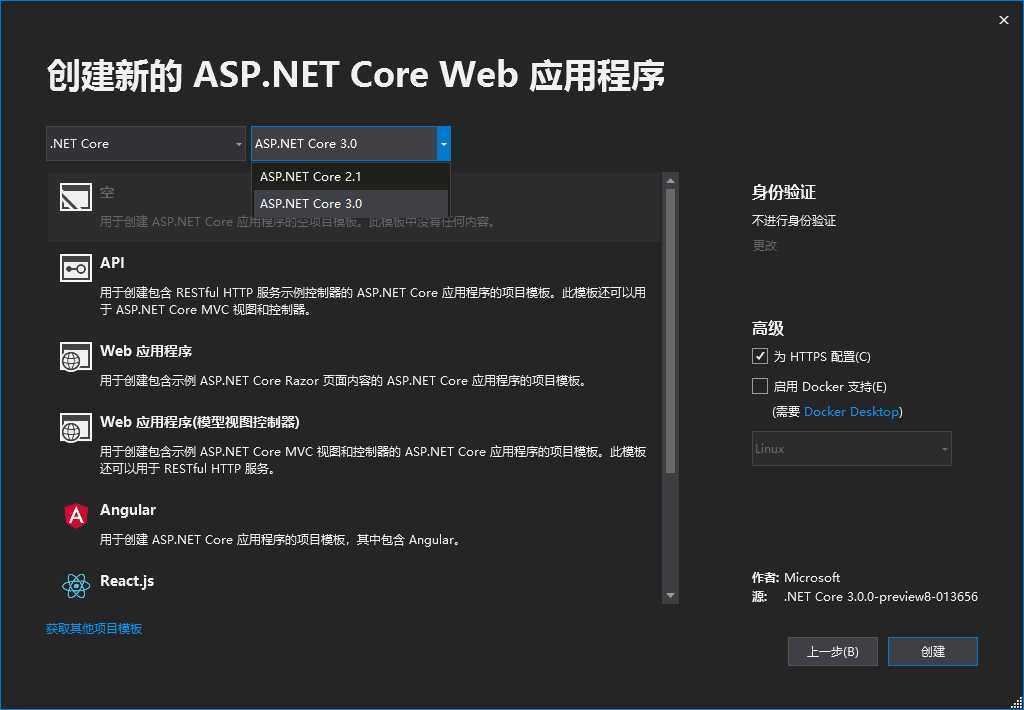Click the template list scroll down arrow

(x=670, y=596)
